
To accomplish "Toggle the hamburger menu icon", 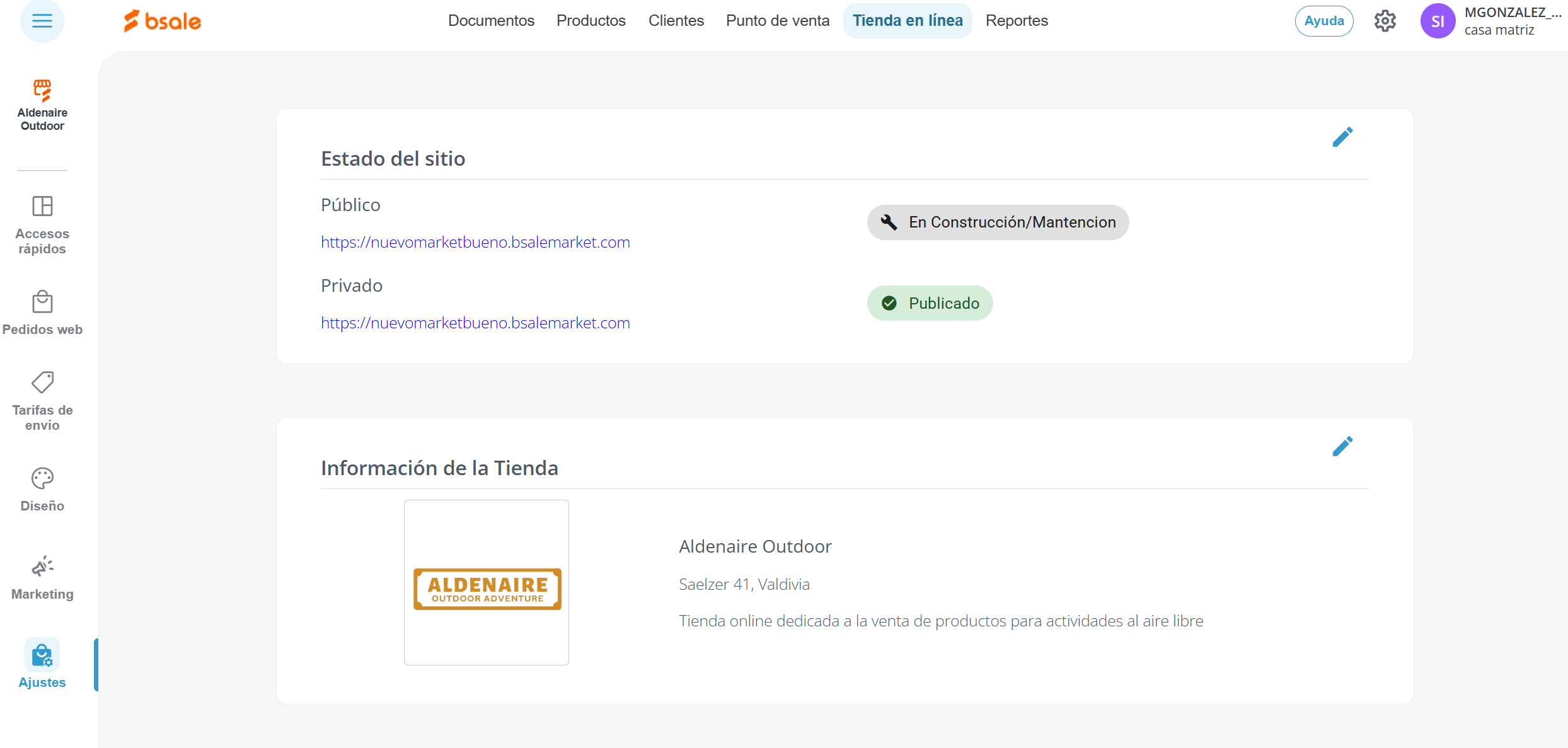I will [42, 21].
